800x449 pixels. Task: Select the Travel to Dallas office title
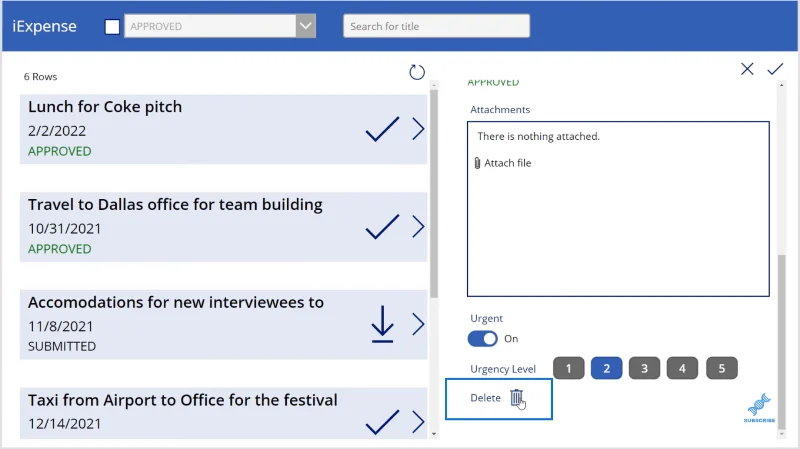[175, 205]
